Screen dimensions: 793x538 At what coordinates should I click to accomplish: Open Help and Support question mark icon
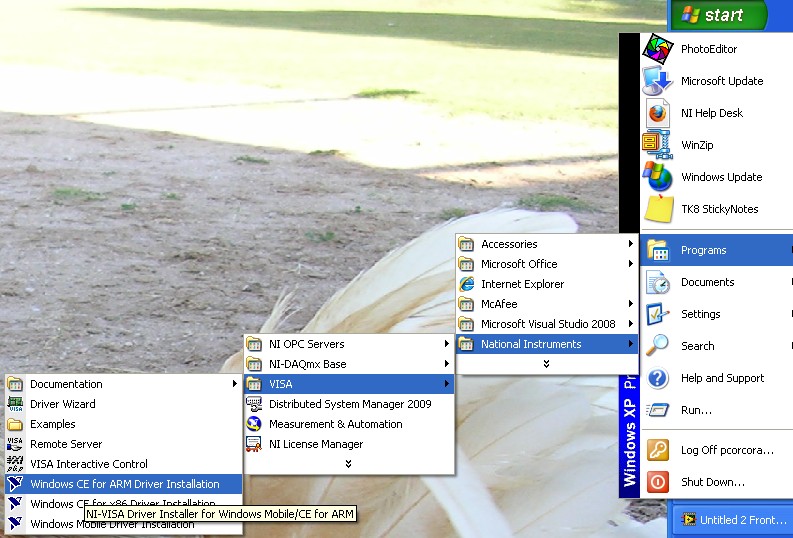coord(657,378)
